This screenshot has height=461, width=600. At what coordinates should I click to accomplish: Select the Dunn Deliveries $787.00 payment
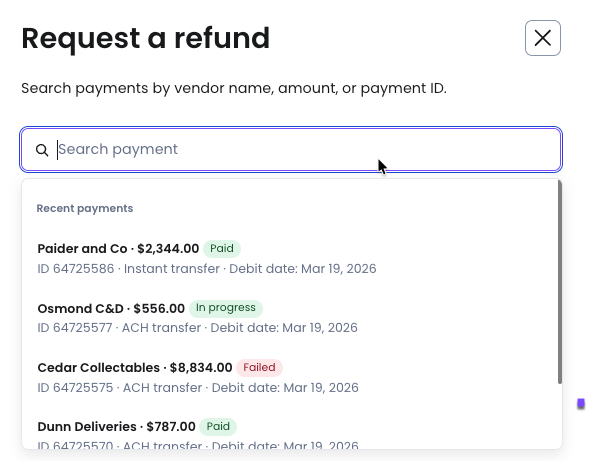(x=116, y=427)
